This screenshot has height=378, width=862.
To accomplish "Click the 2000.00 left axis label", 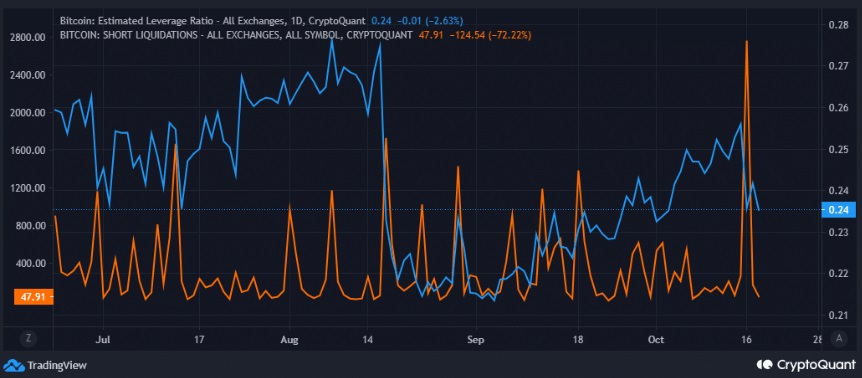I will coord(26,113).
